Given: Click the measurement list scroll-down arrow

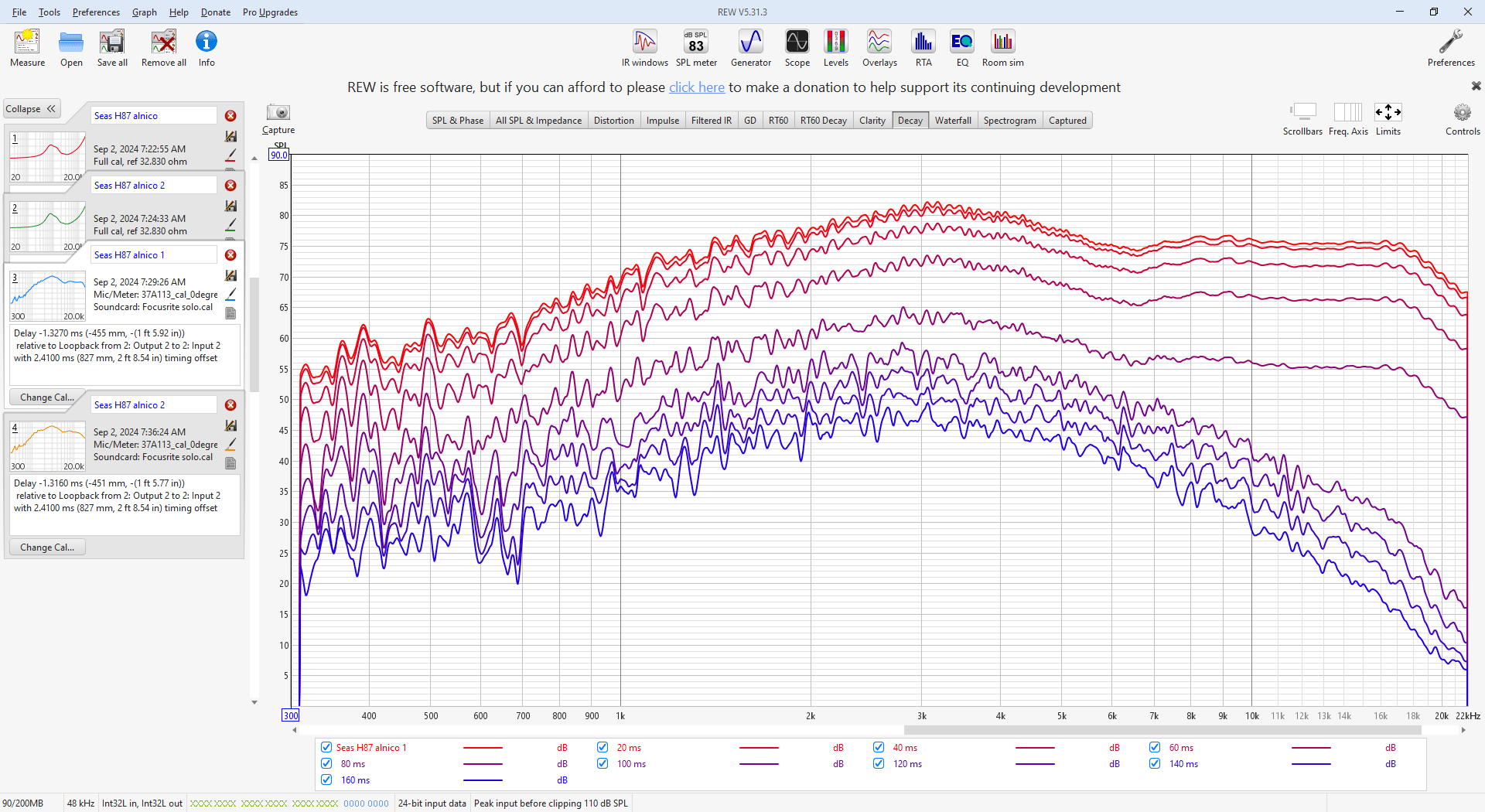Looking at the screenshot, I should (254, 702).
